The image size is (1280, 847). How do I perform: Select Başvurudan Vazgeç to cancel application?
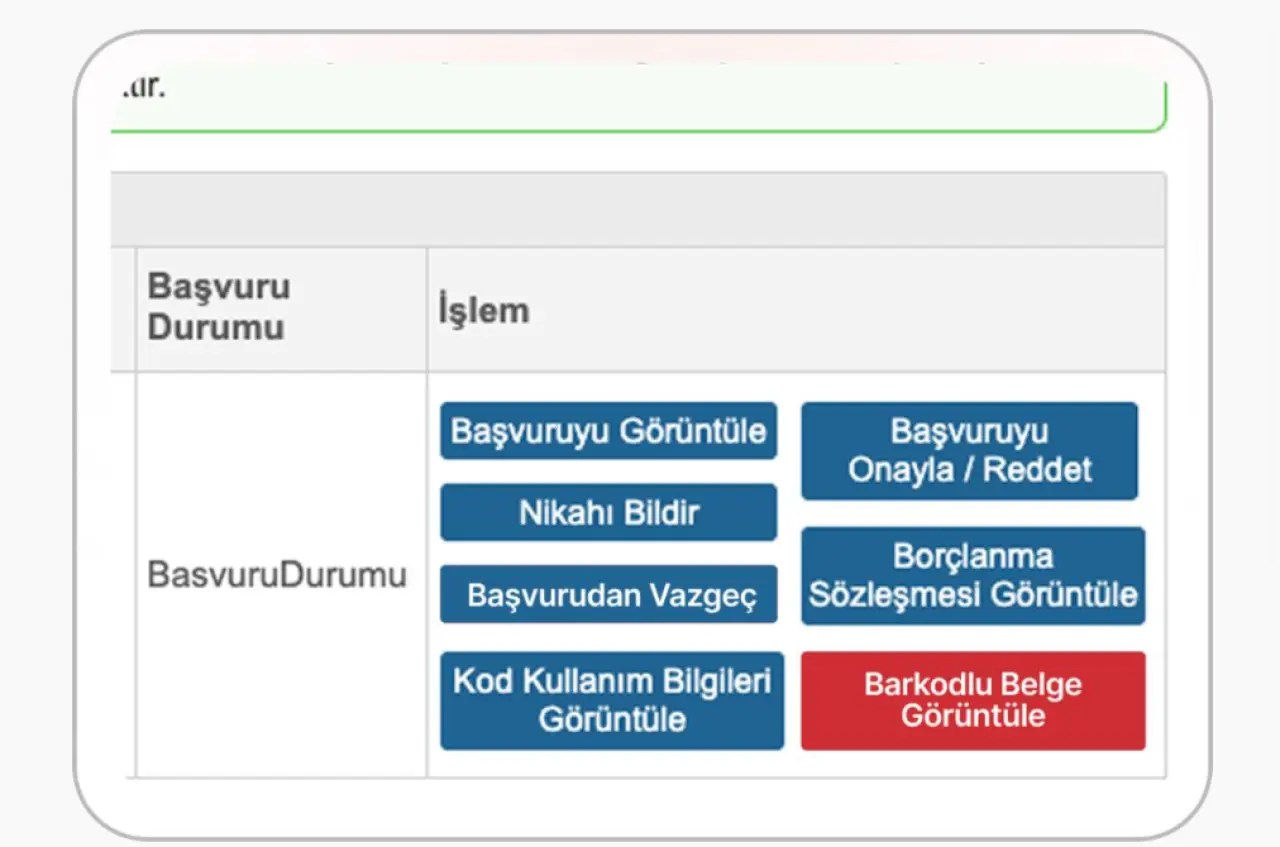pos(608,595)
